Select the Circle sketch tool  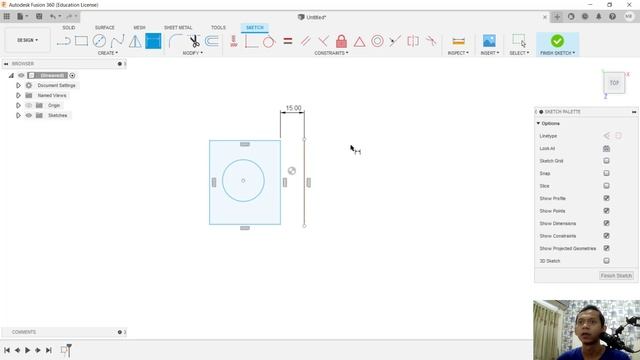(99, 41)
